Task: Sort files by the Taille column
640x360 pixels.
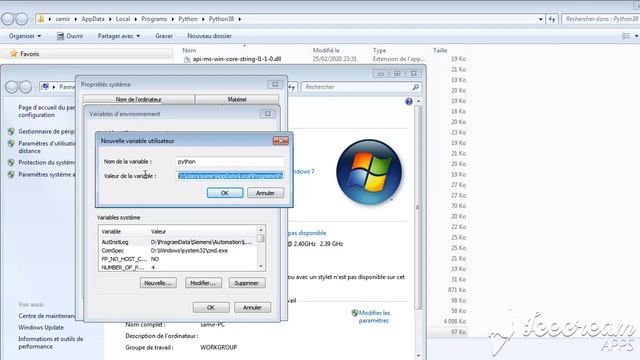Action: pos(440,50)
